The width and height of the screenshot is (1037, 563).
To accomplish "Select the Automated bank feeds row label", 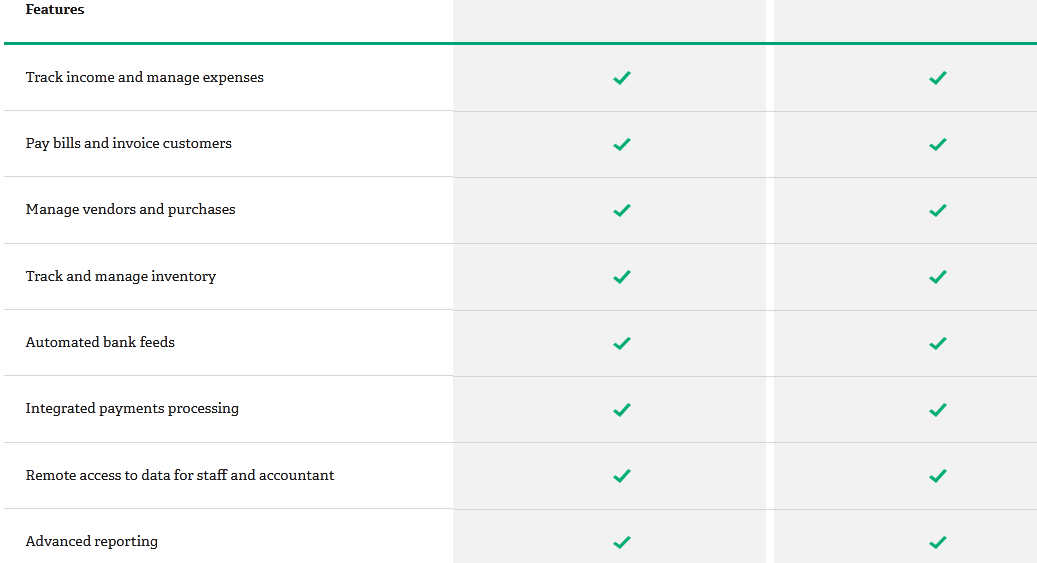I will [x=100, y=342].
